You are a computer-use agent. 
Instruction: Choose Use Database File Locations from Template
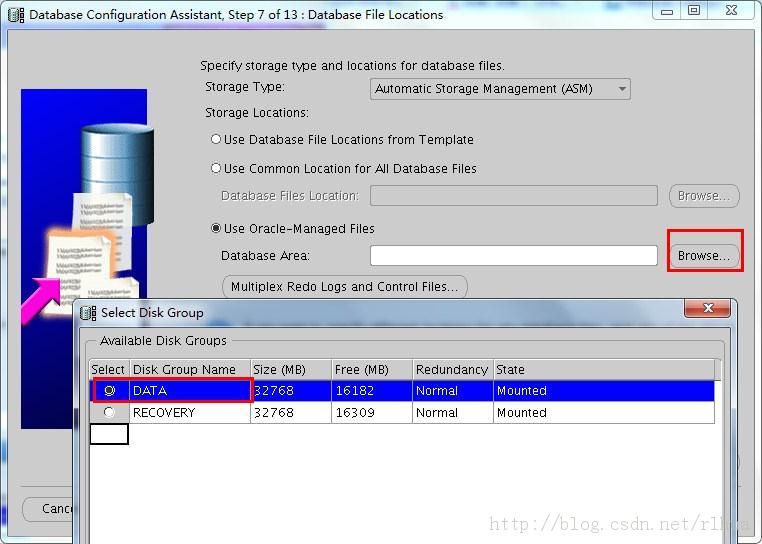216,140
